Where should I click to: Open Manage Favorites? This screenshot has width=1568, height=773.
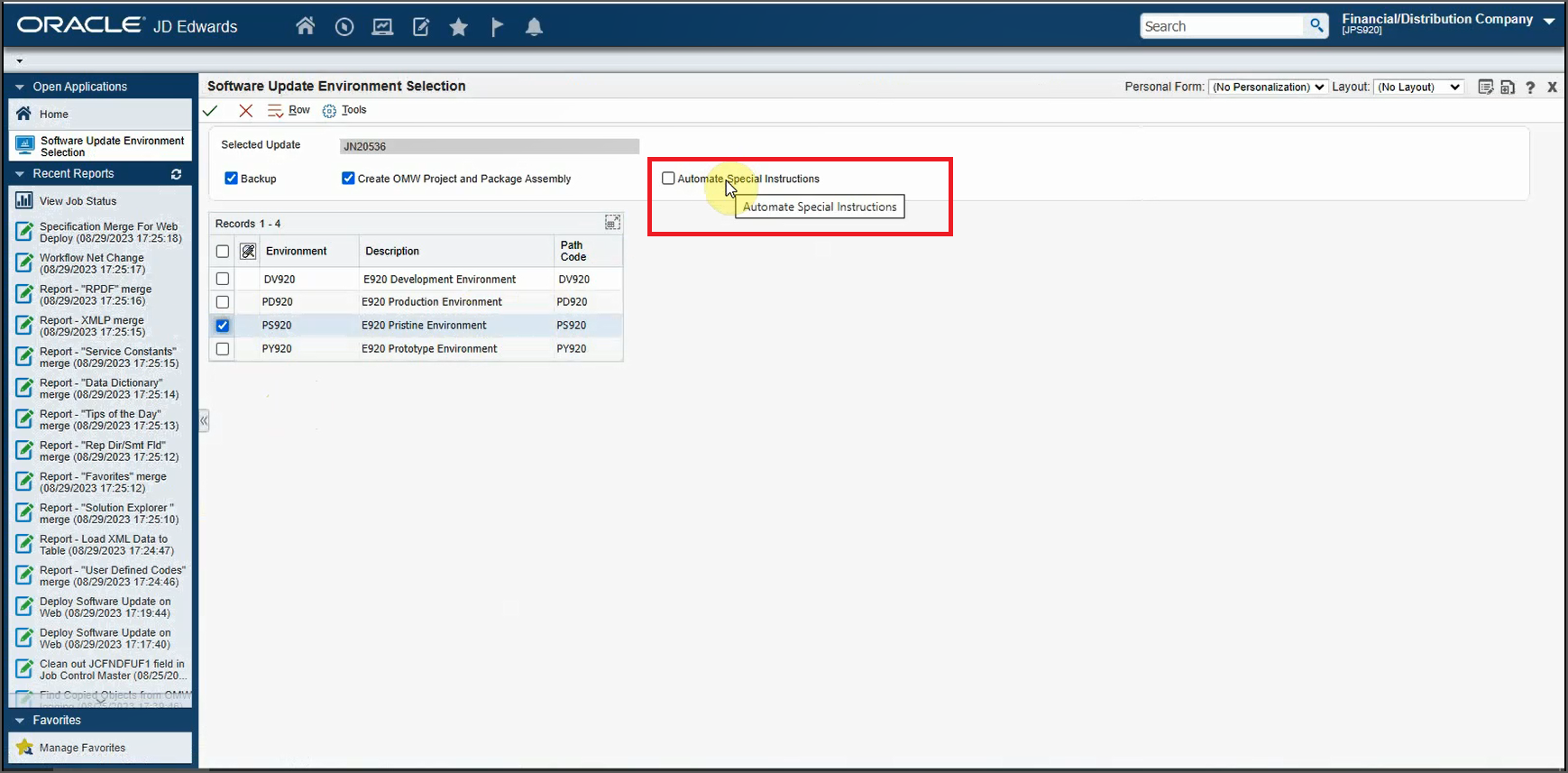click(x=100, y=748)
